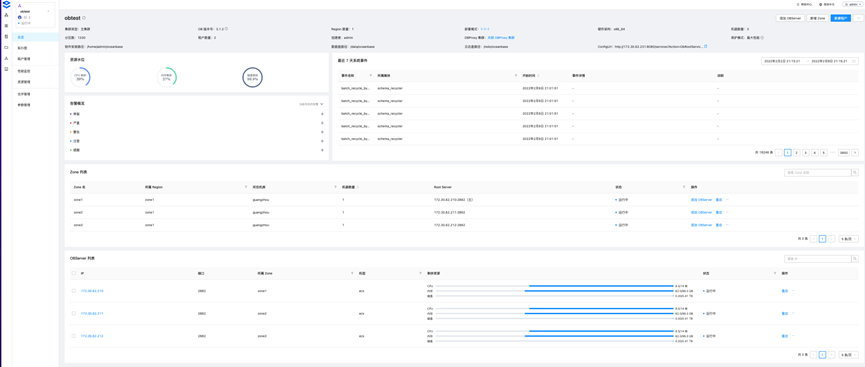The height and width of the screenshot is (367, 865).
Task: Click the language switch icon in the top bar
Action: pyautogui.click(x=821, y=4)
